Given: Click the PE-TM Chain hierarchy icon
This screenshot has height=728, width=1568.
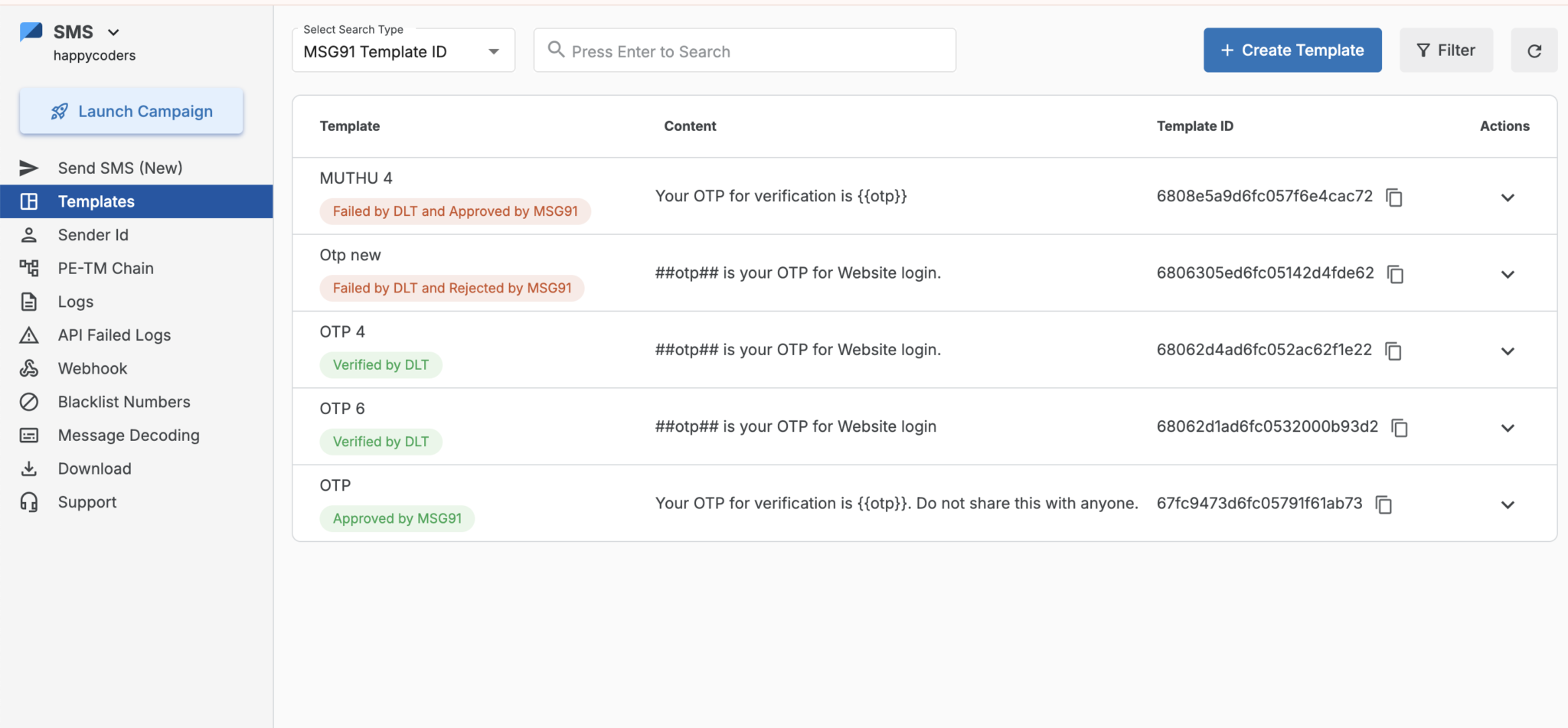Looking at the screenshot, I should 29,268.
